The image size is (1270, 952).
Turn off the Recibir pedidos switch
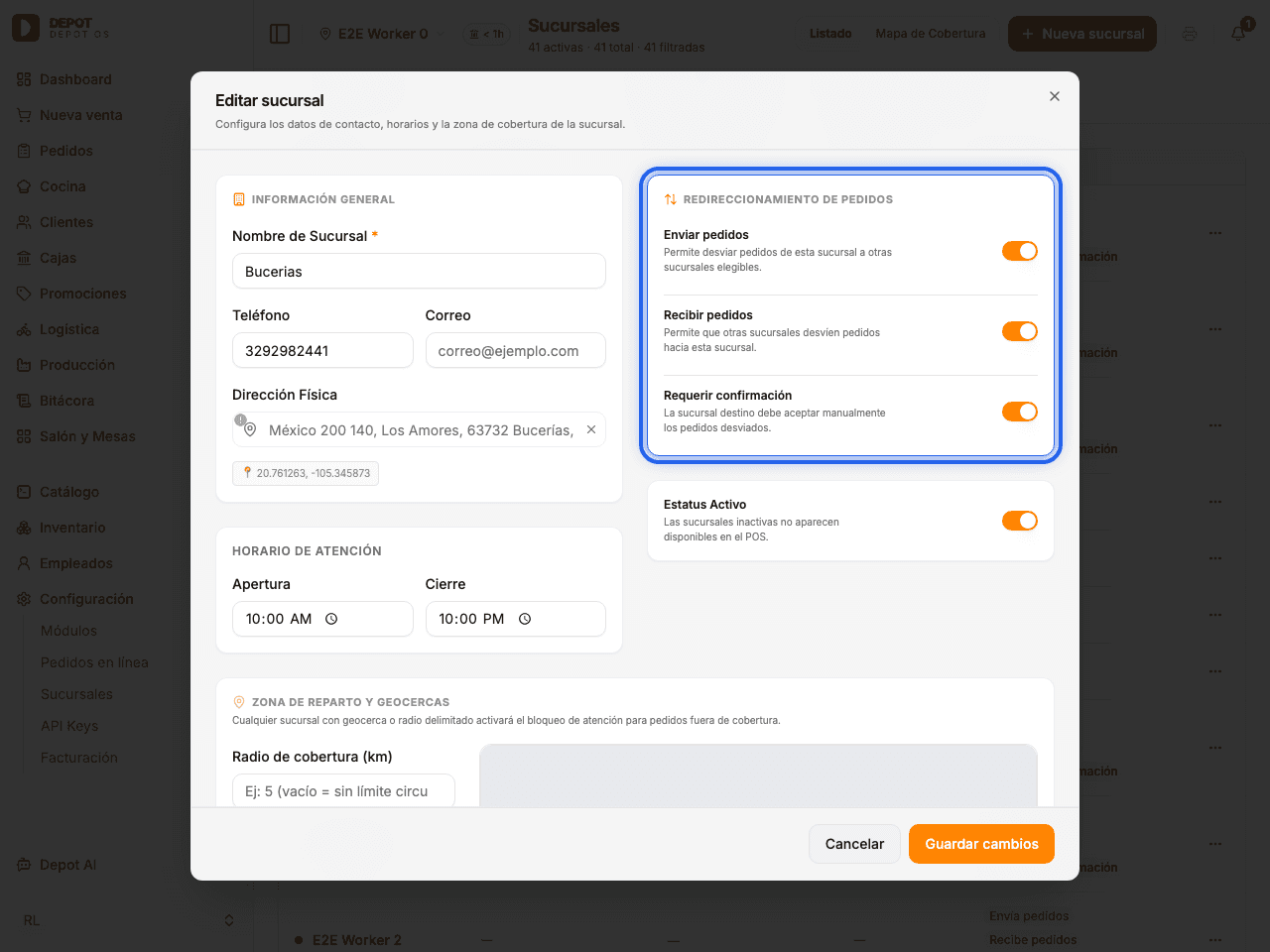[1020, 331]
